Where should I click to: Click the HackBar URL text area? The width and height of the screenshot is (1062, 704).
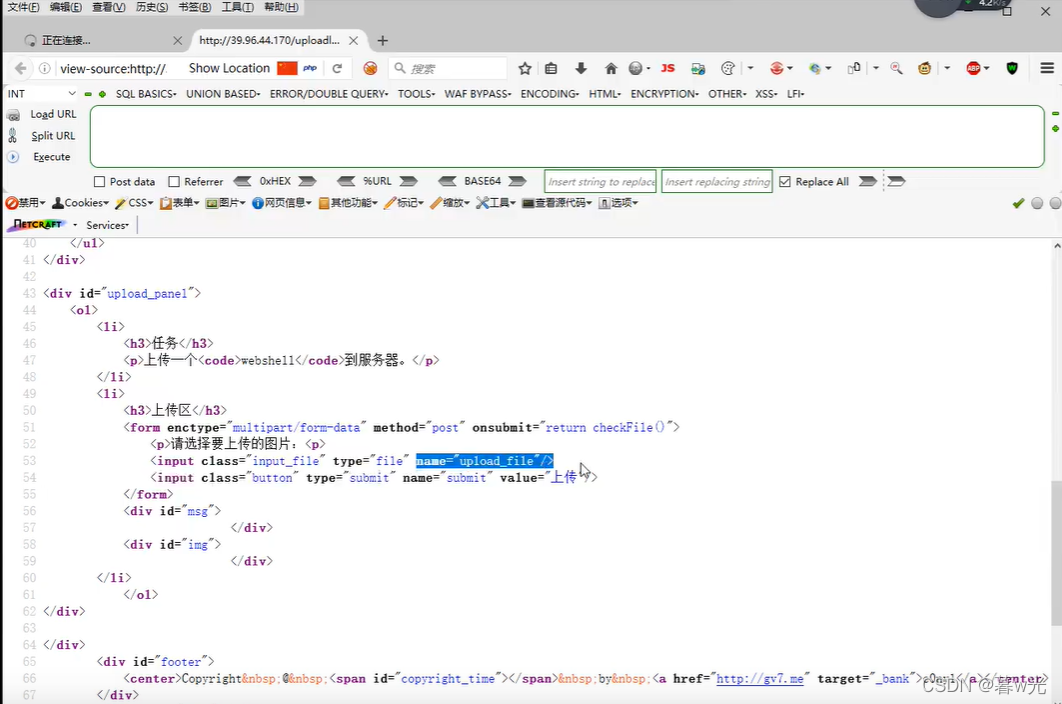click(567, 136)
